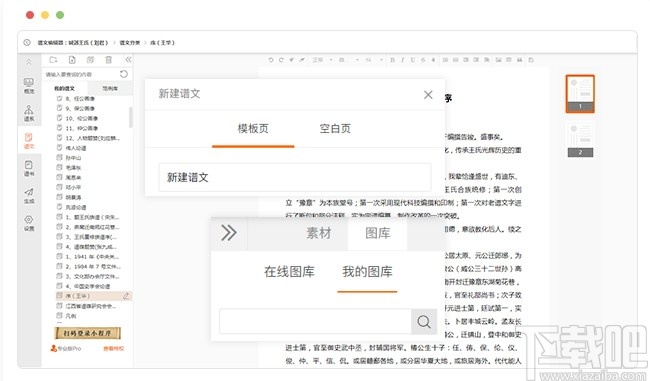Click the new folder icon in the list toolbar
Image resolution: width=650 pixels, height=381 pixels.
[x=53, y=60]
